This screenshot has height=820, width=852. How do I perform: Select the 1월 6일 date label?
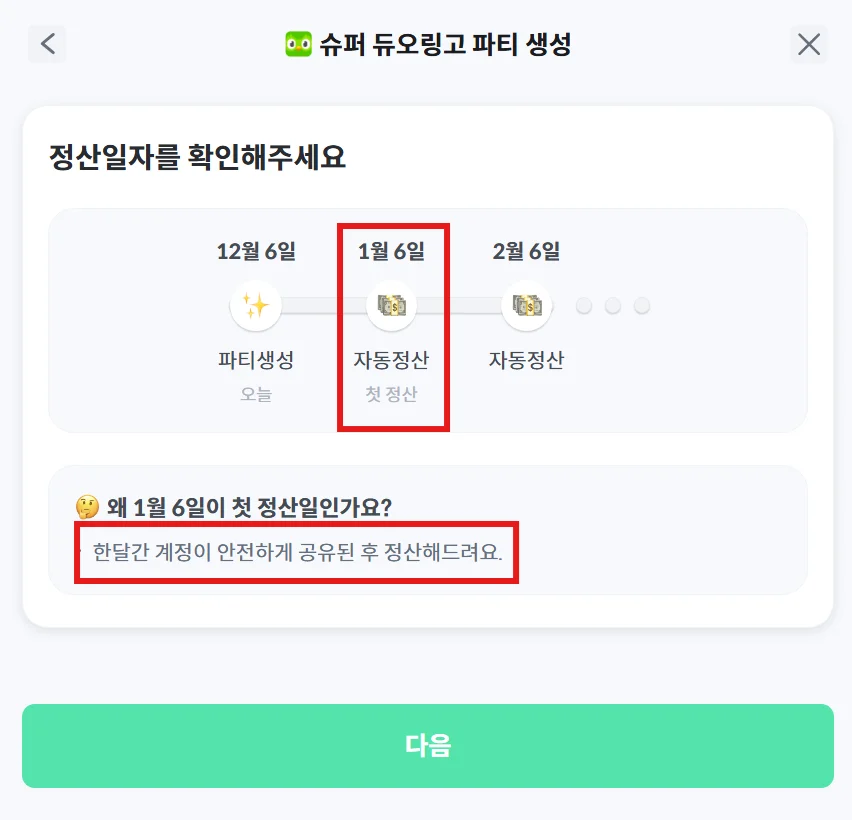point(391,251)
